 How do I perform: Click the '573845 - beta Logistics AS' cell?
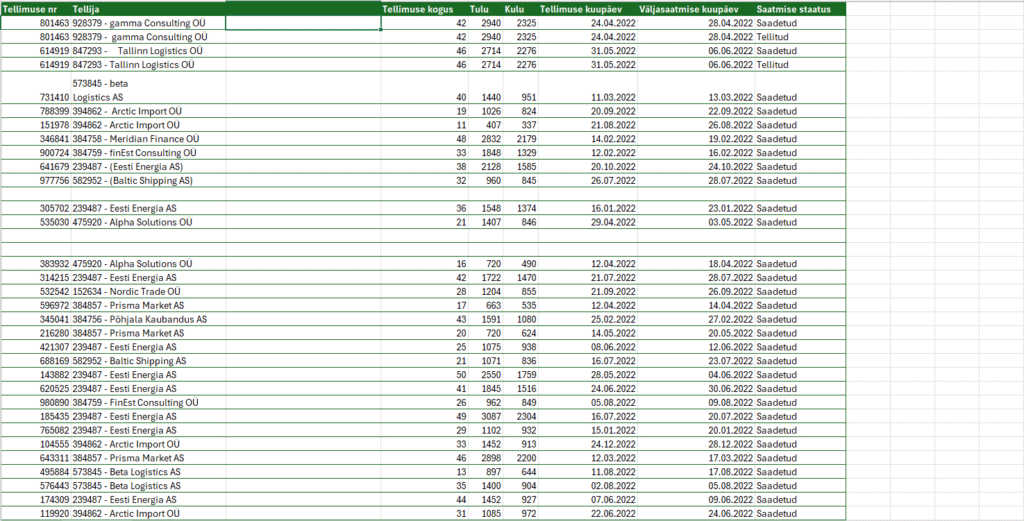click(148, 91)
